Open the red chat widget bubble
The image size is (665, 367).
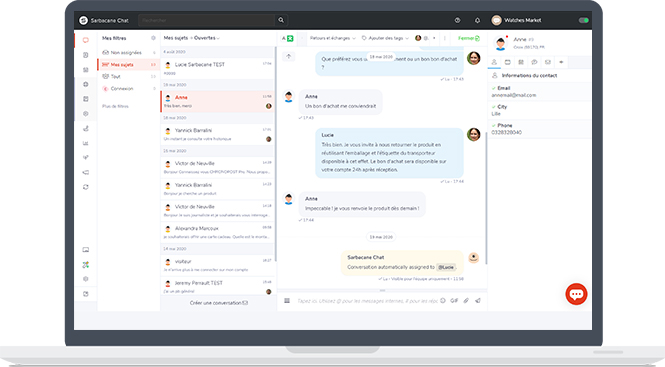click(x=576, y=294)
